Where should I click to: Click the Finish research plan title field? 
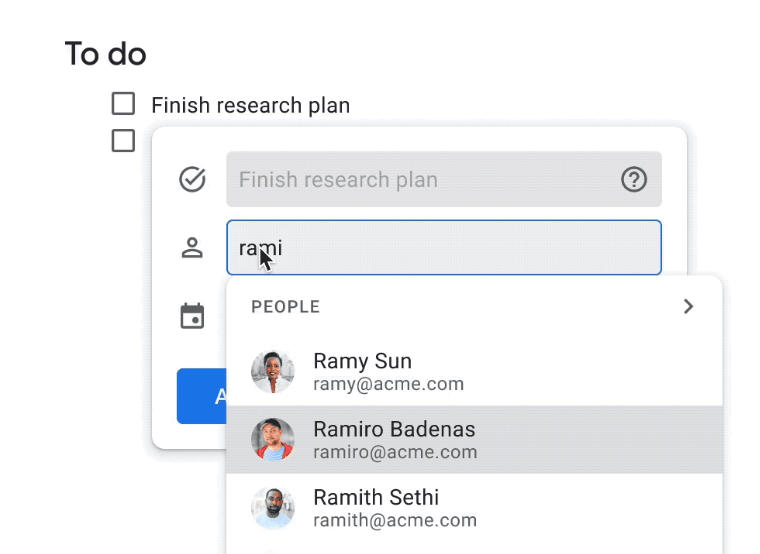tap(444, 179)
